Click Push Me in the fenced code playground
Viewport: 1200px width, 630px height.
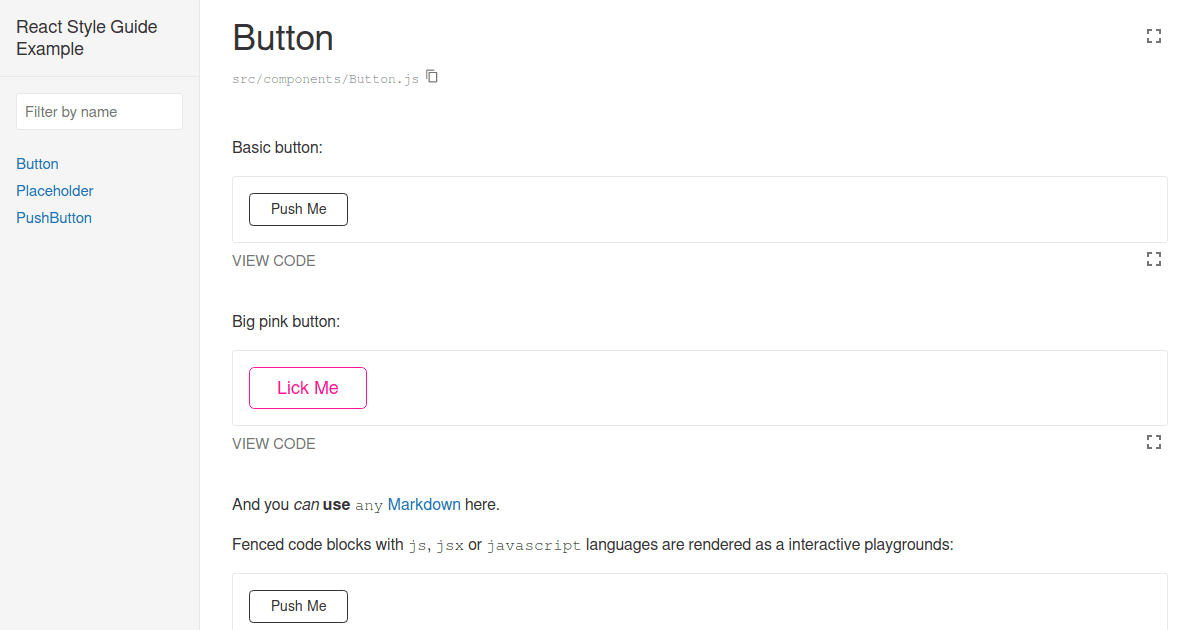pos(298,606)
